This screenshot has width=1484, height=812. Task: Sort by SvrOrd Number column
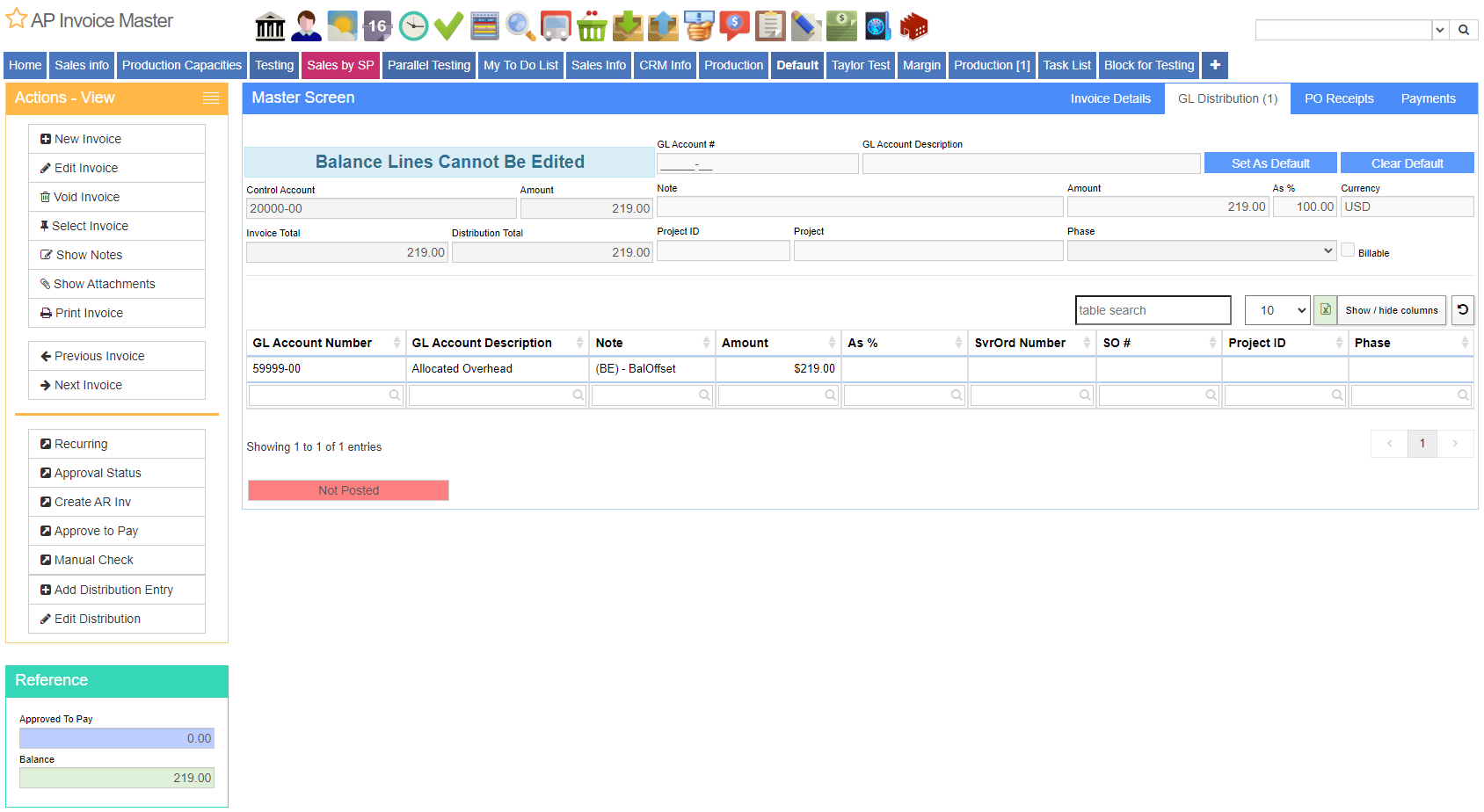(1032, 343)
